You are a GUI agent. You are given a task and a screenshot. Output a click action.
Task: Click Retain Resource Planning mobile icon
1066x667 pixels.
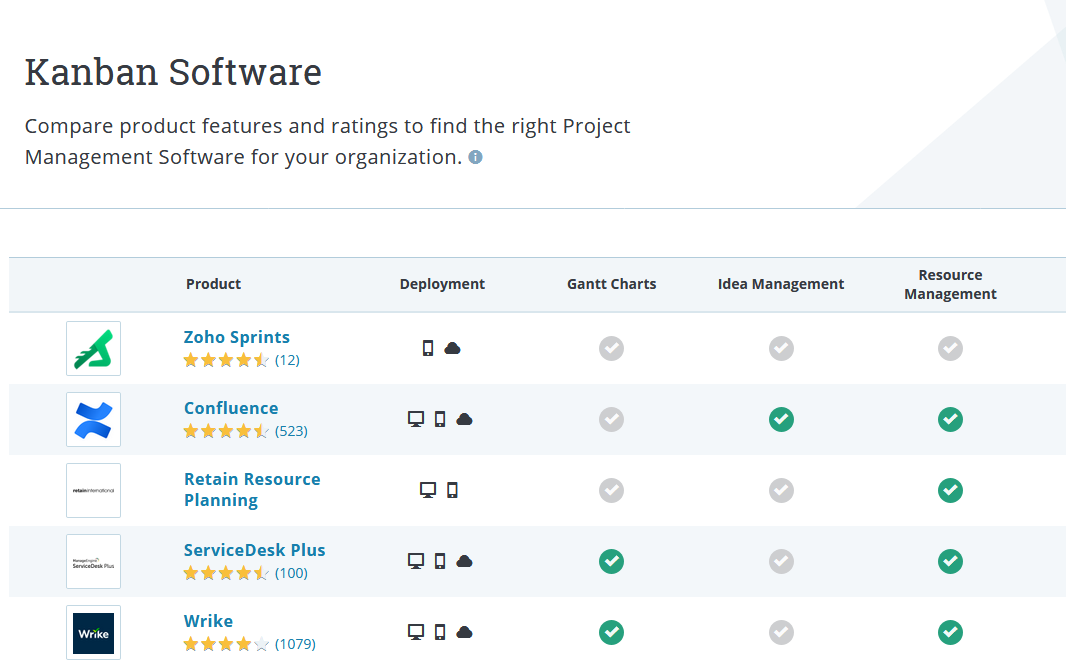tap(452, 490)
